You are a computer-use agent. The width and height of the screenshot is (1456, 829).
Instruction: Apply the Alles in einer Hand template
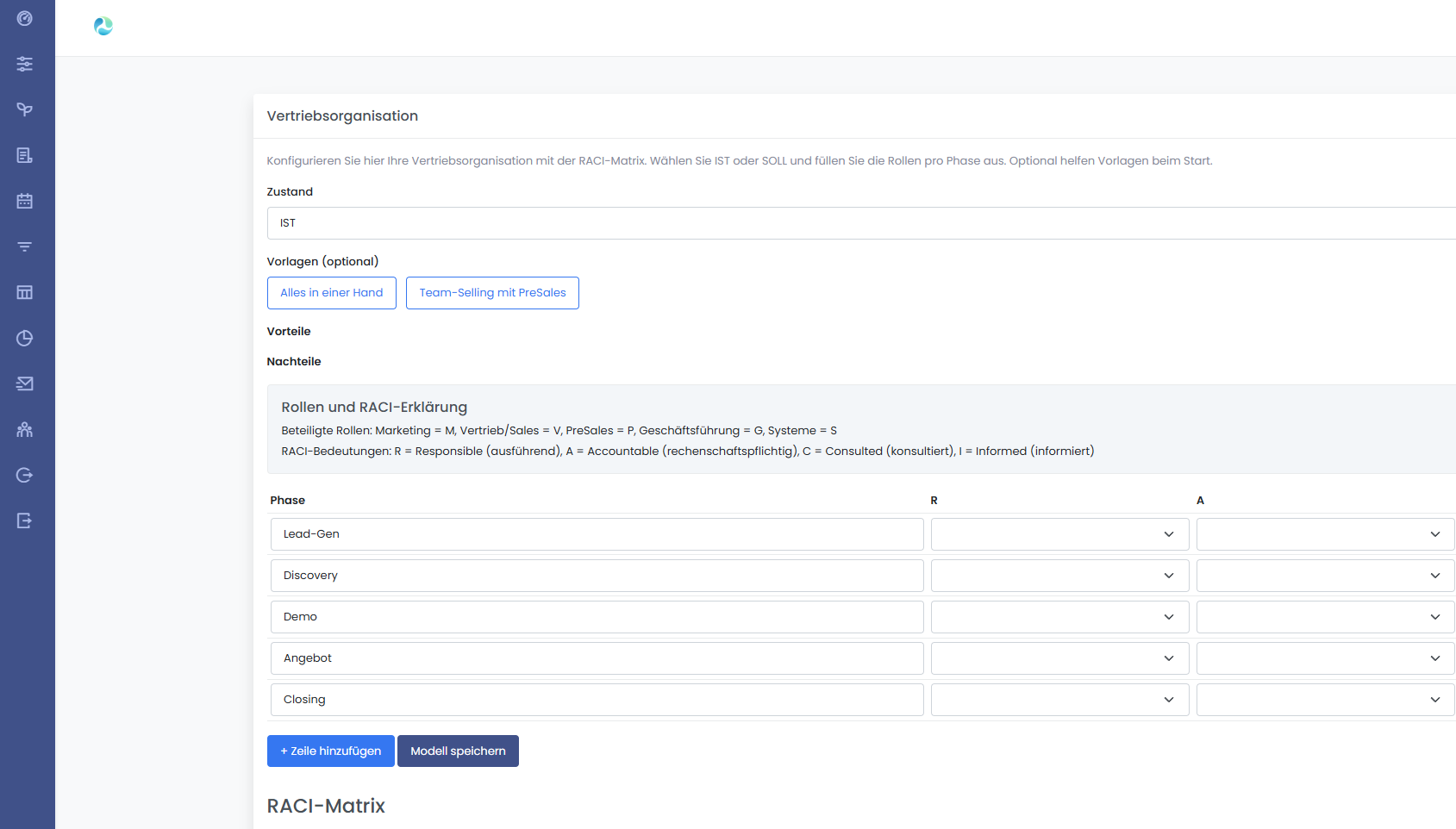click(x=332, y=293)
